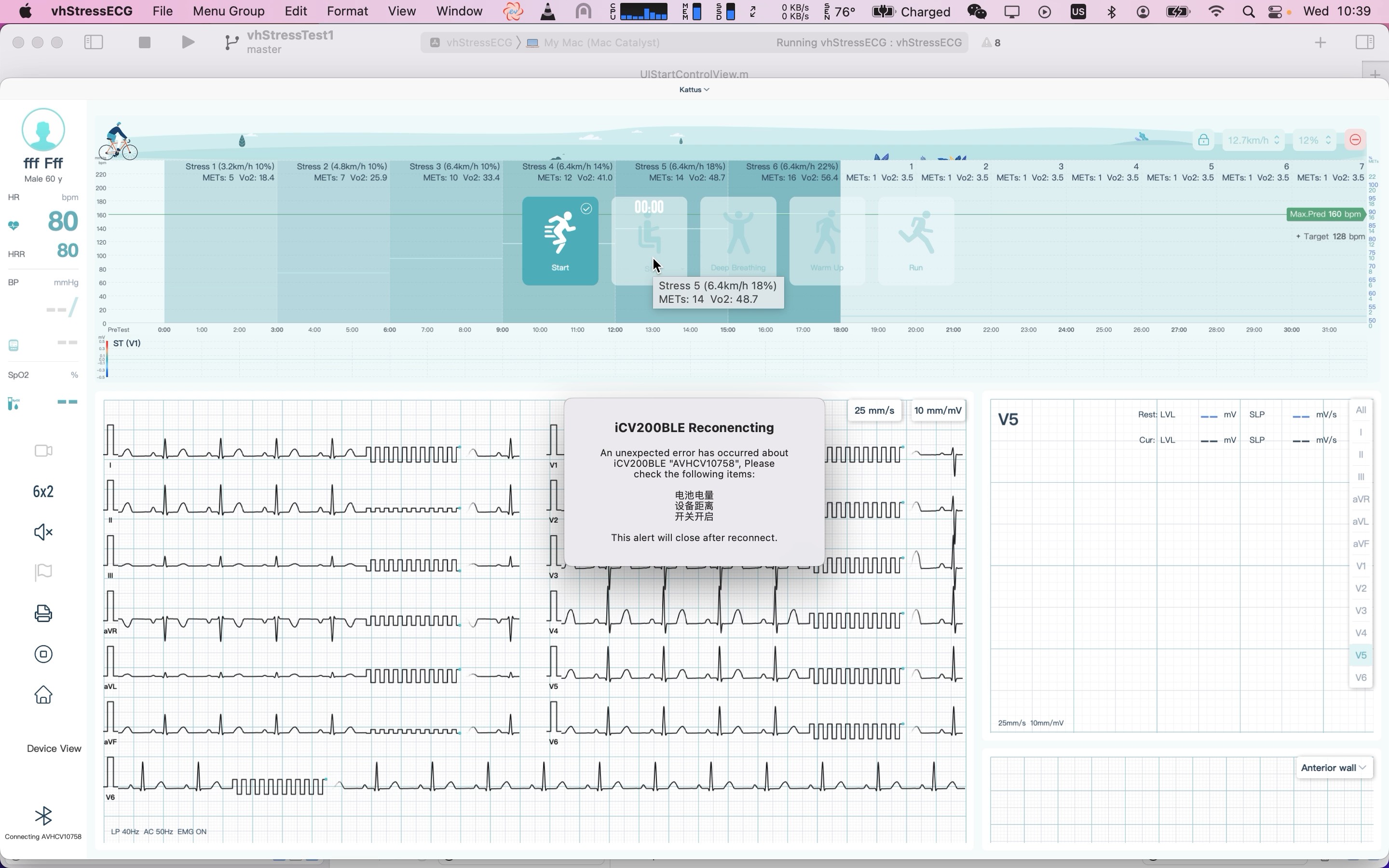This screenshot has width=1389, height=868.
Task: Click the cyclist icon on profile
Action: point(118,141)
